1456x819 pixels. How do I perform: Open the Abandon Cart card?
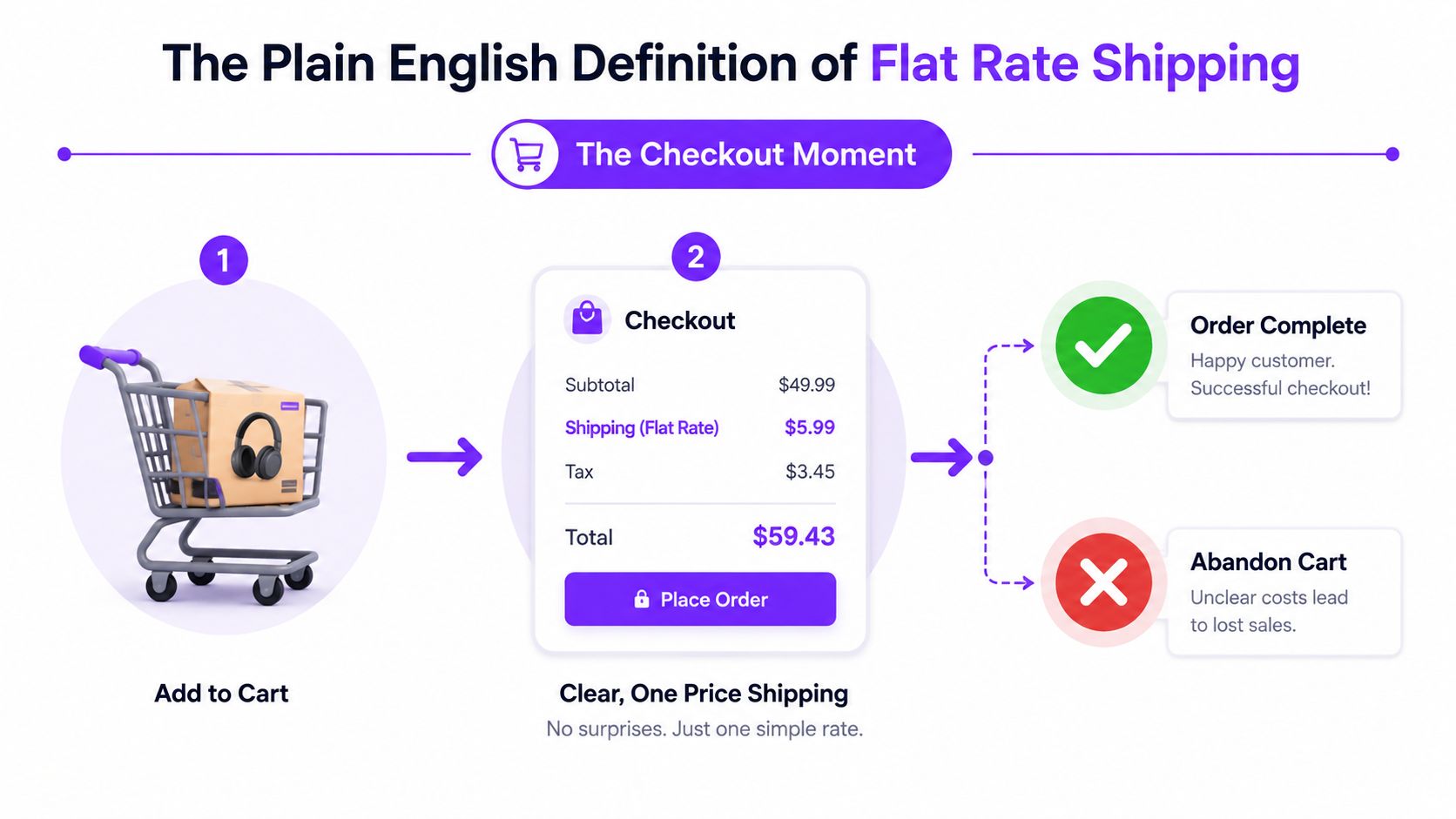coord(1284,592)
